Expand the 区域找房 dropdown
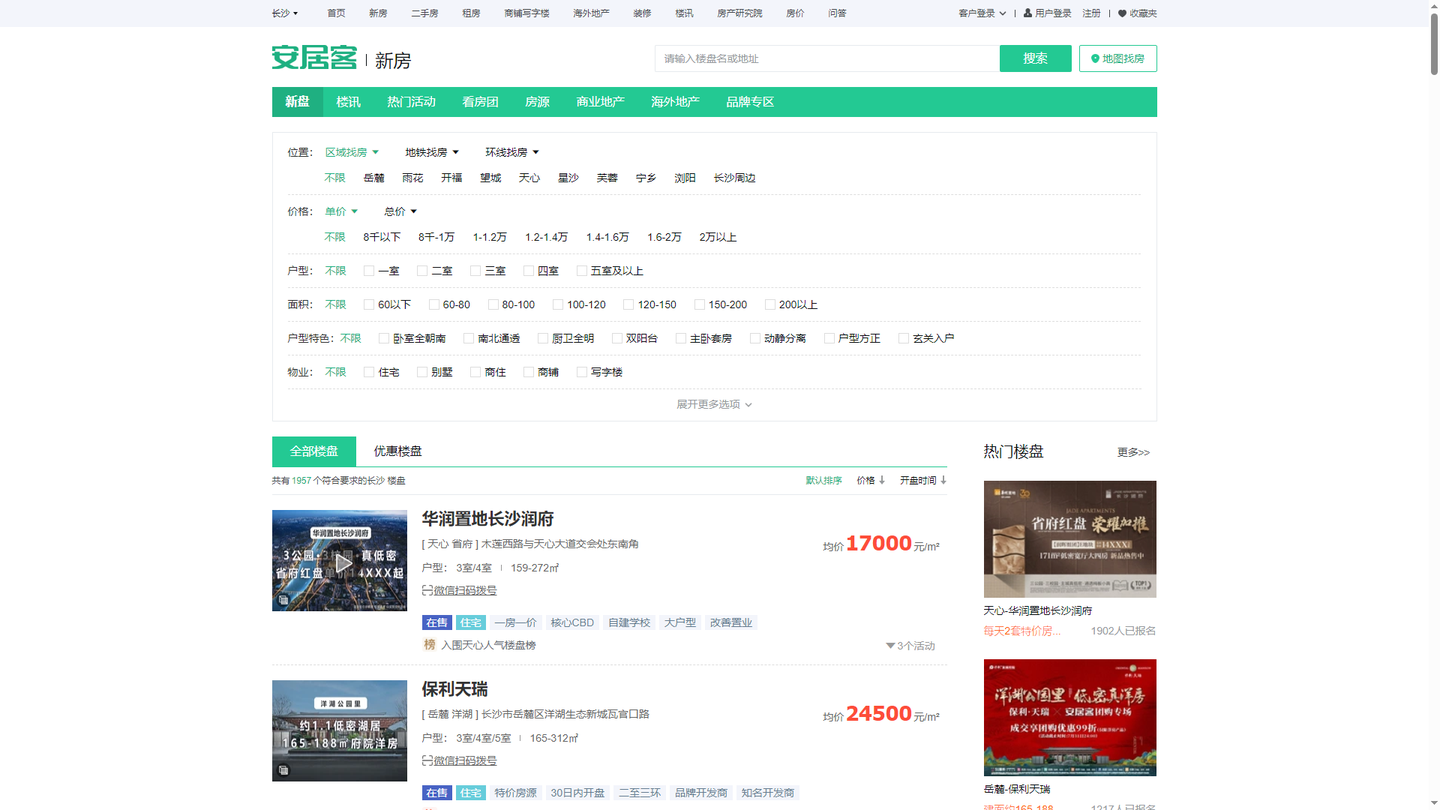Screen dimensions: 1440x810 pos(352,152)
